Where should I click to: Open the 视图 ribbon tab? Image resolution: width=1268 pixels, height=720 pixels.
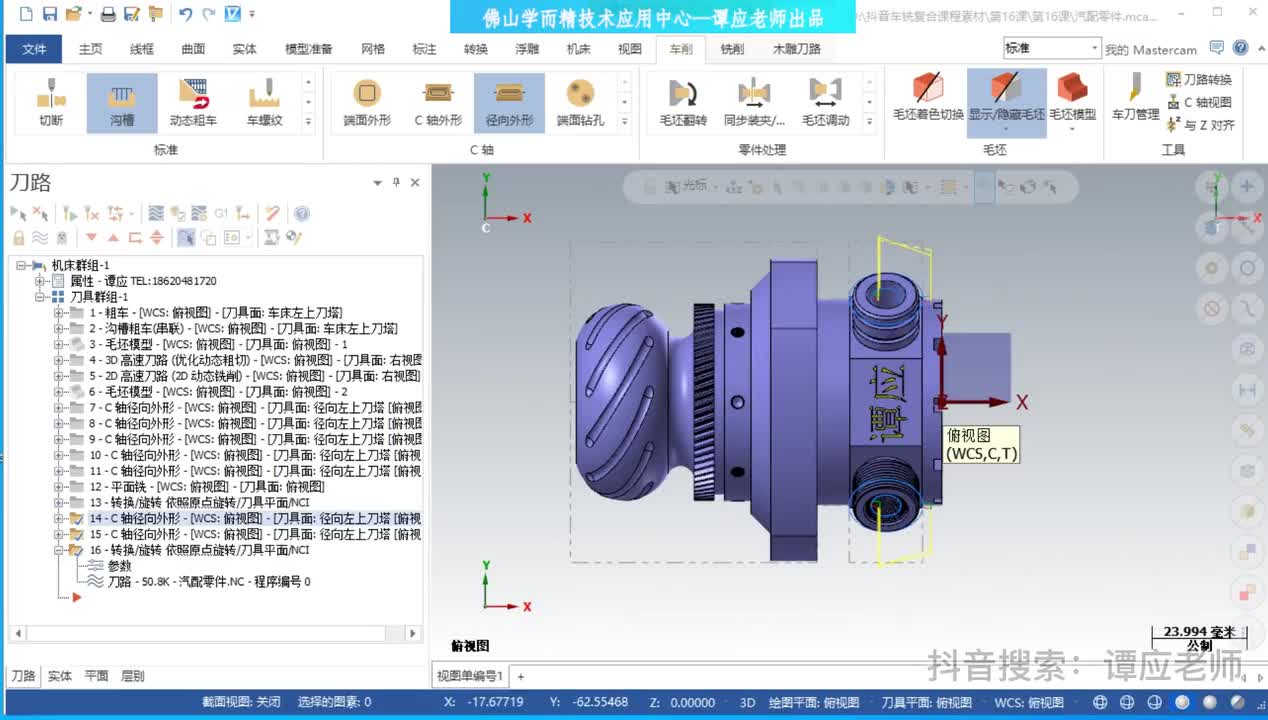tap(630, 49)
